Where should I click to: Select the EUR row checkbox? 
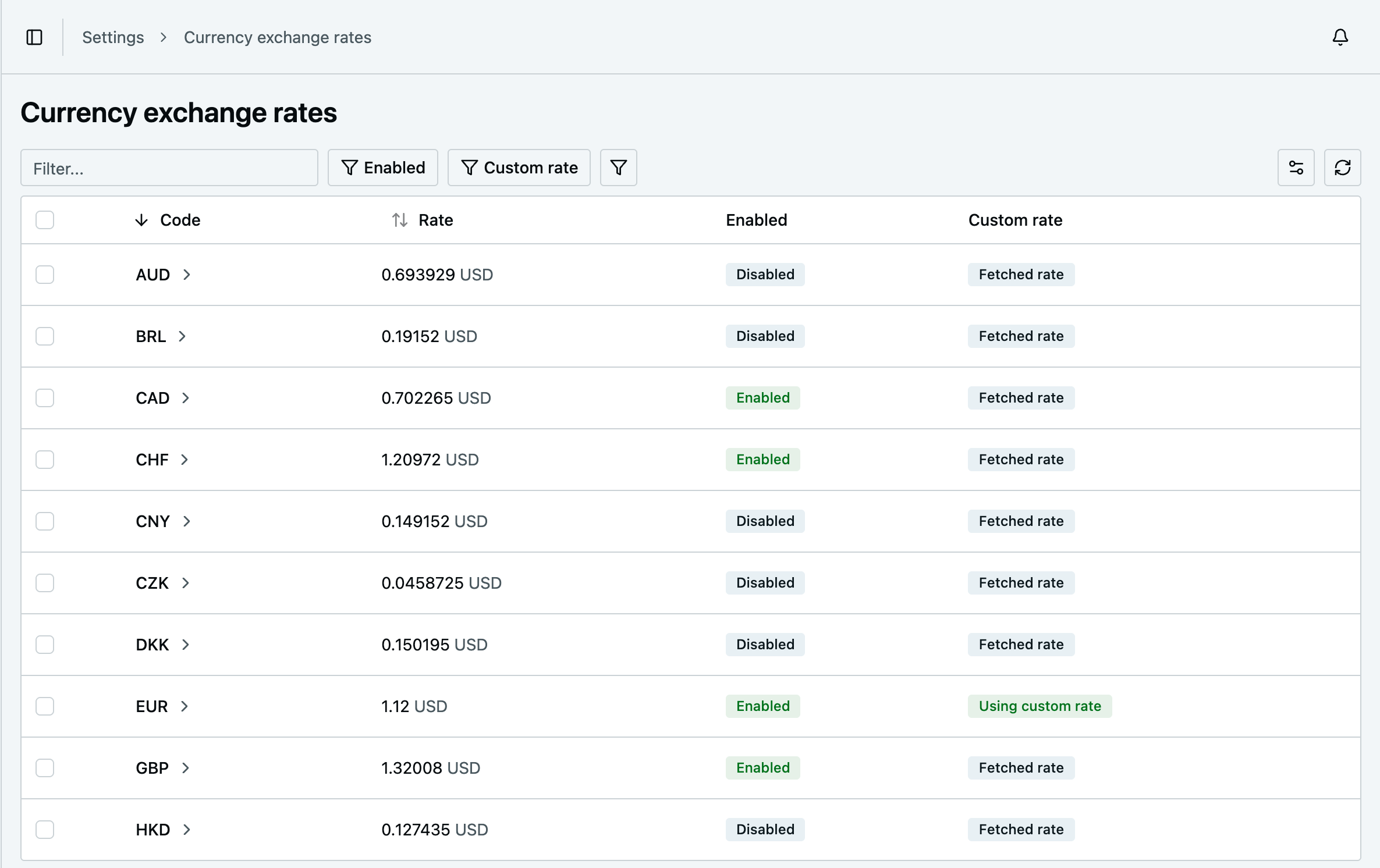tap(45, 706)
